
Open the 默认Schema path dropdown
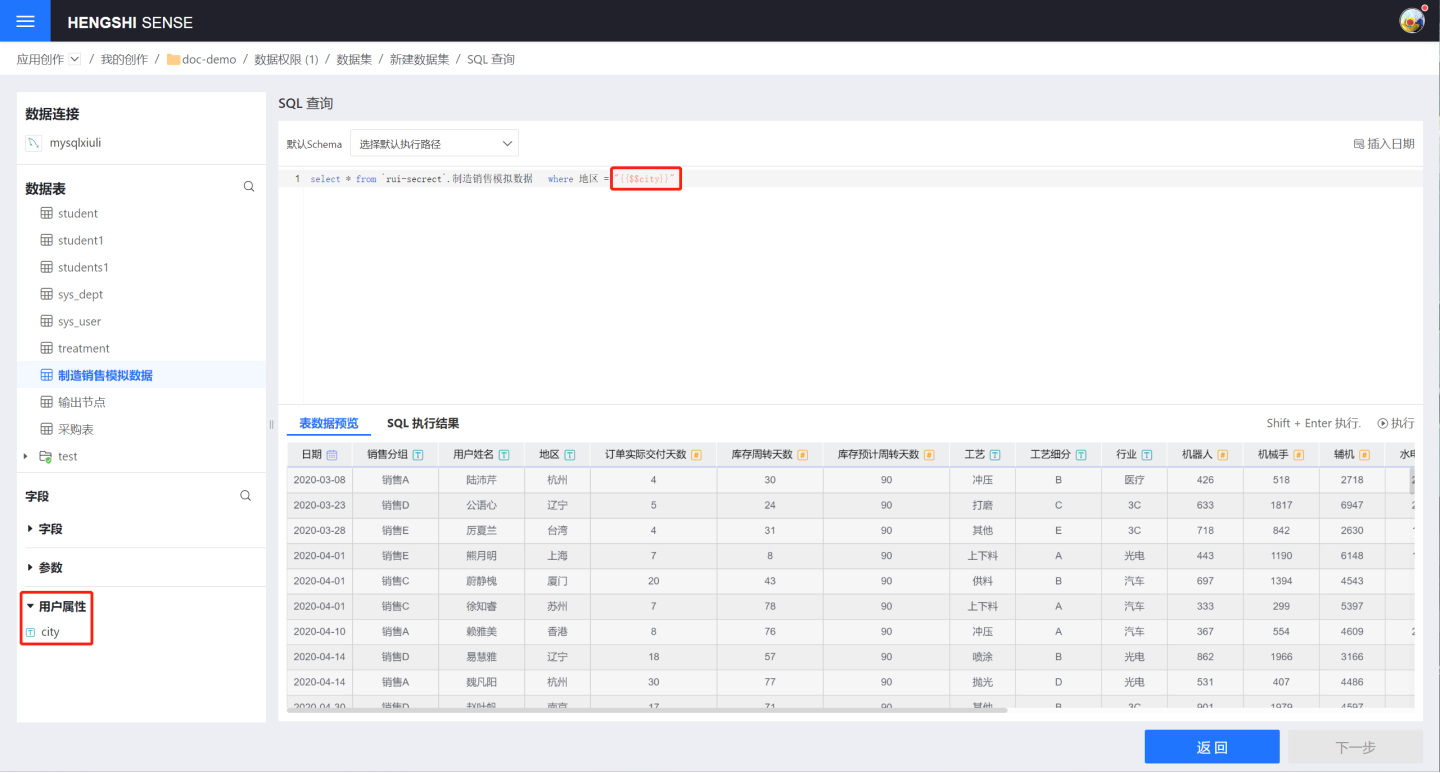tap(434, 144)
